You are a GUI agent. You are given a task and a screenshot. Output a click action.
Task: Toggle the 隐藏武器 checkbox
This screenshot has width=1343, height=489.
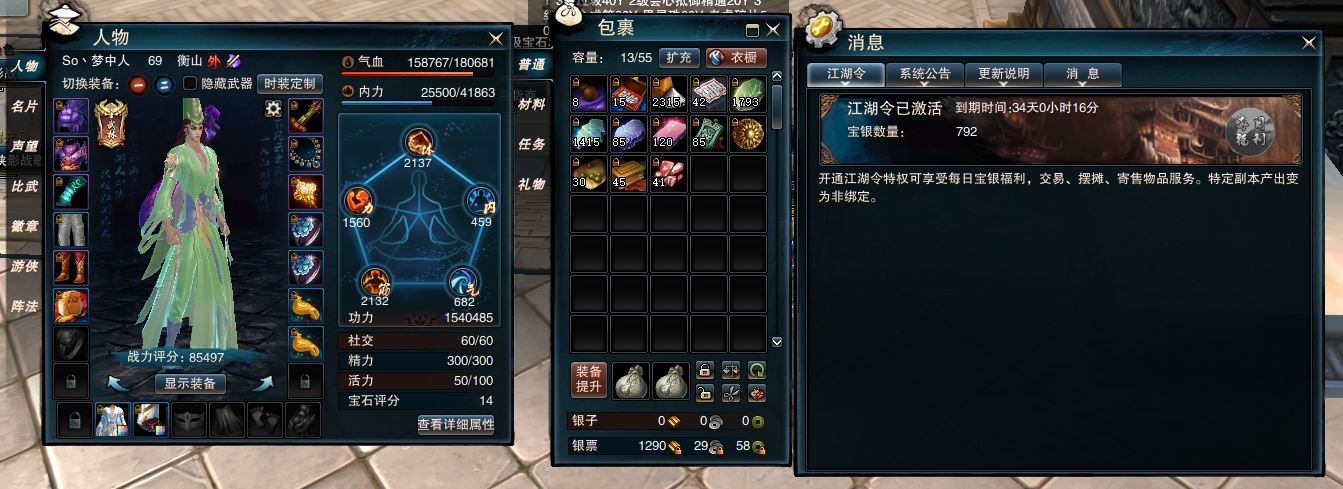191,84
